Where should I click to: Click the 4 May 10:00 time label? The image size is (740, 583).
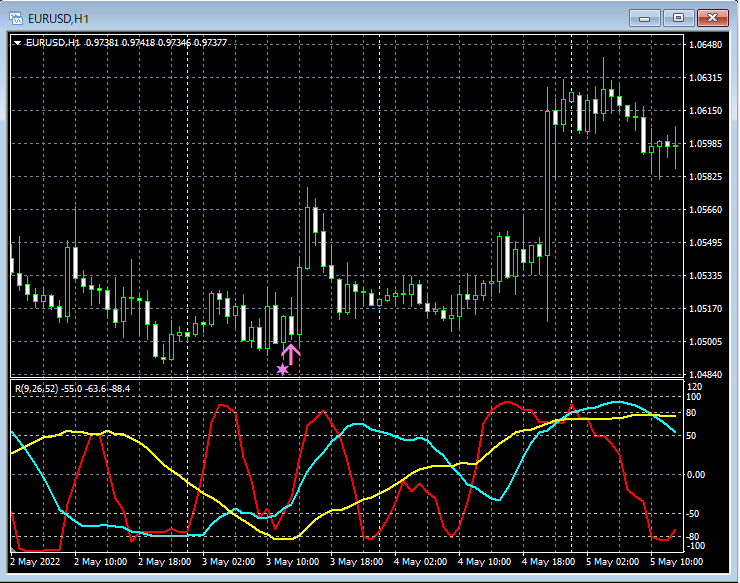click(484, 562)
